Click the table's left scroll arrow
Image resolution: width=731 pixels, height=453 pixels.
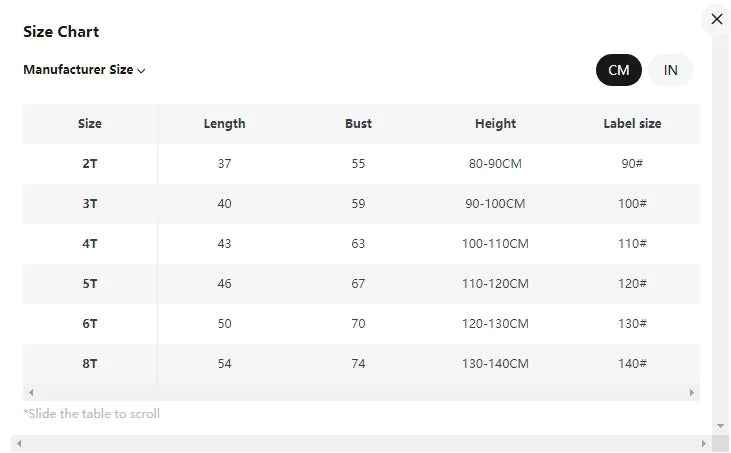pyautogui.click(x=31, y=393)
